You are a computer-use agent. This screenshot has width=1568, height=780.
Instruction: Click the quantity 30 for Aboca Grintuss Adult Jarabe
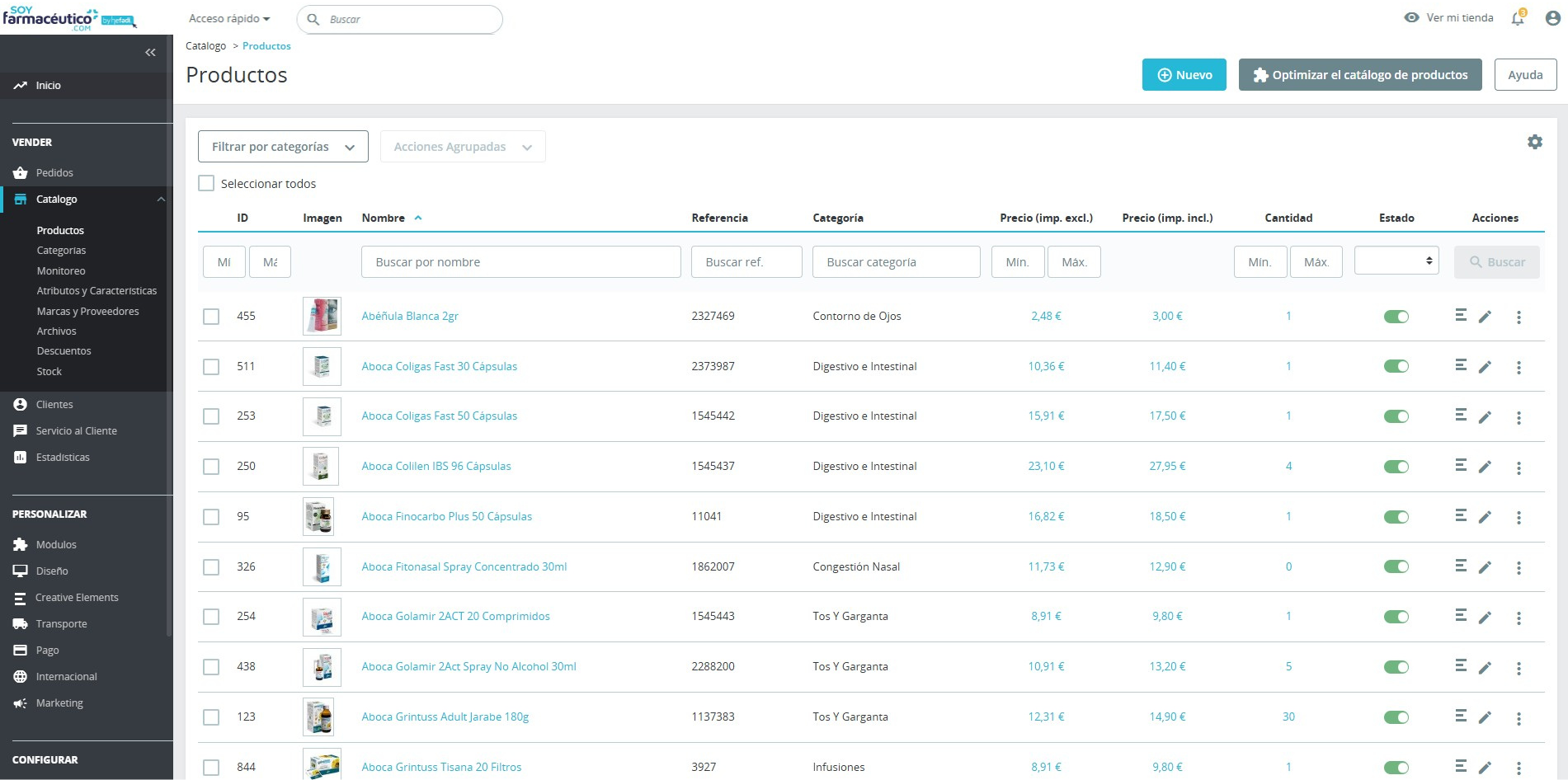(1288, 717)
